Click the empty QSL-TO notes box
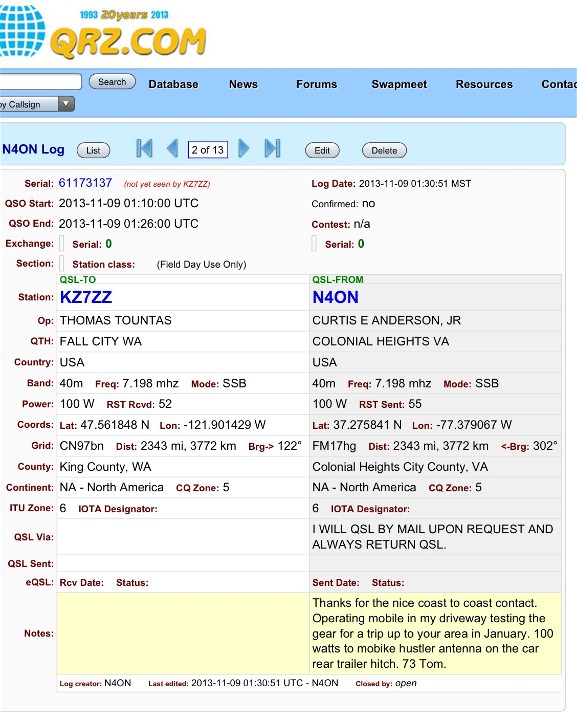The image size is (577, 720). [183, 633]
